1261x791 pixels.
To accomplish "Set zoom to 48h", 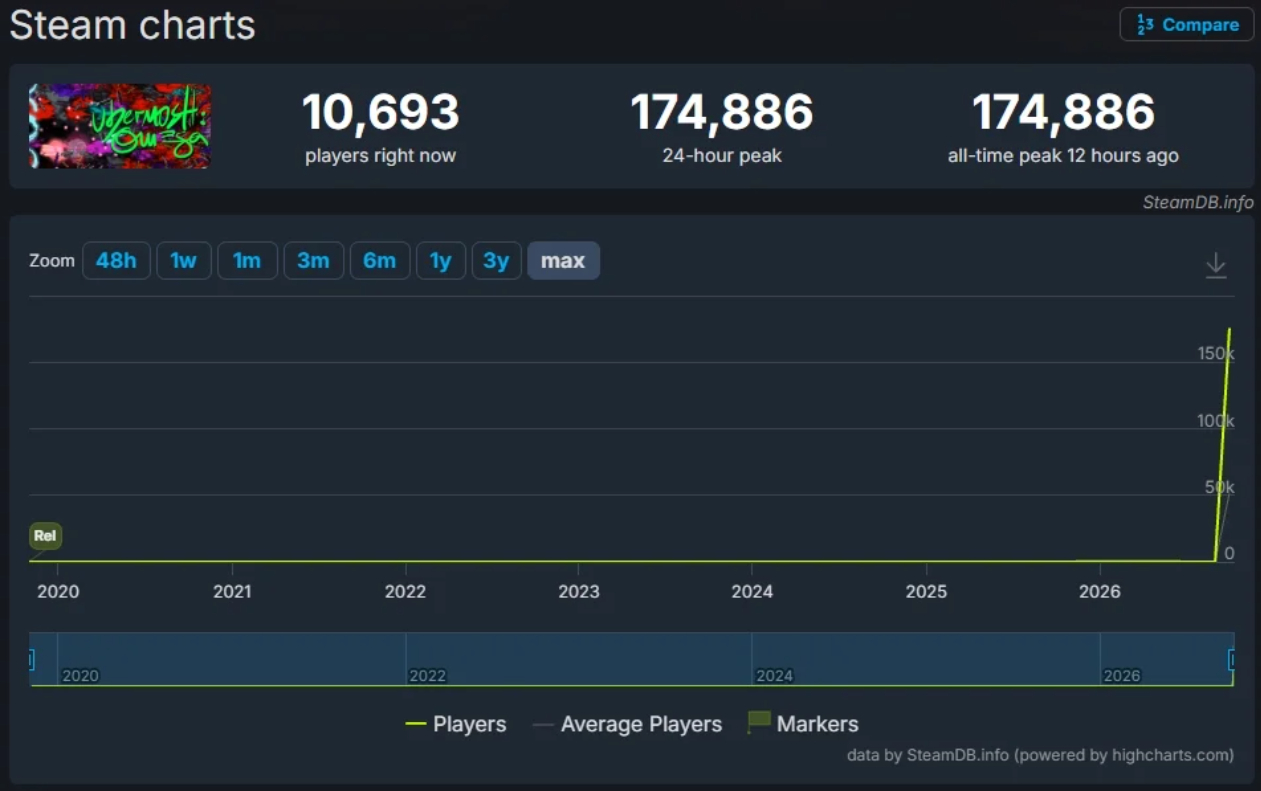I will pyautogui.click(x=116, y=261).
